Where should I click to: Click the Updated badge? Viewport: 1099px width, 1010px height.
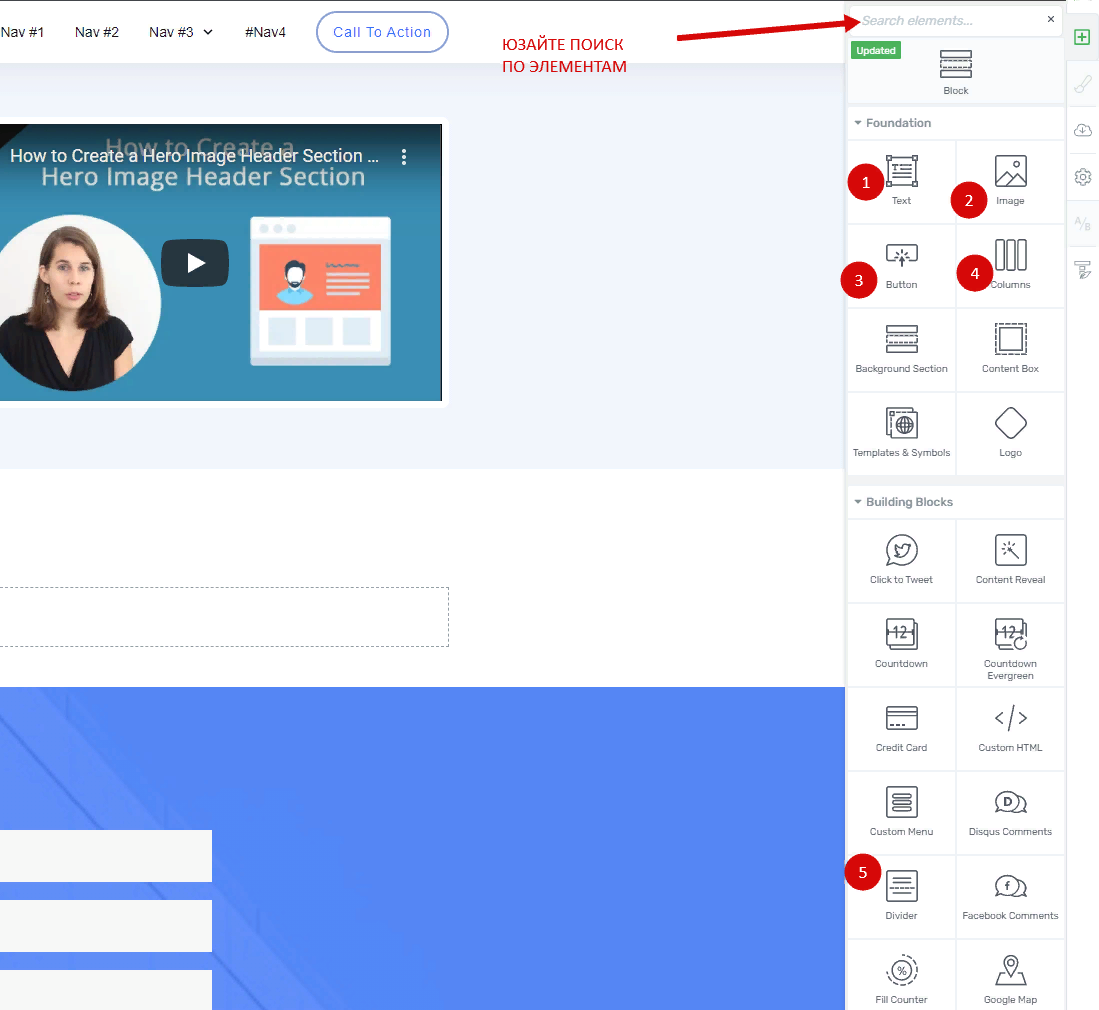point(876,50)
